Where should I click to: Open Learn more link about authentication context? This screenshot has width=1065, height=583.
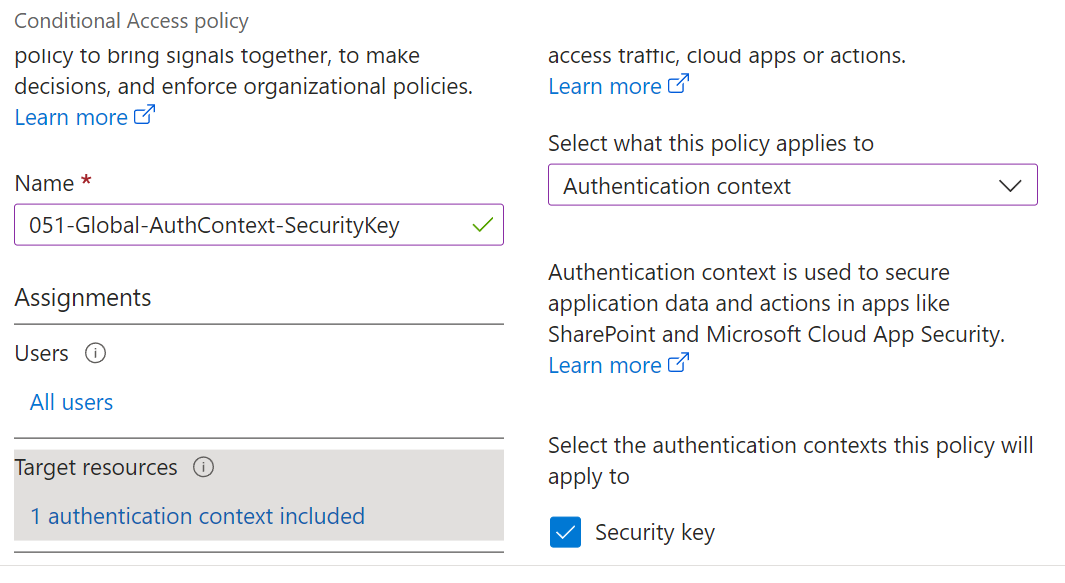coord(604,366)
